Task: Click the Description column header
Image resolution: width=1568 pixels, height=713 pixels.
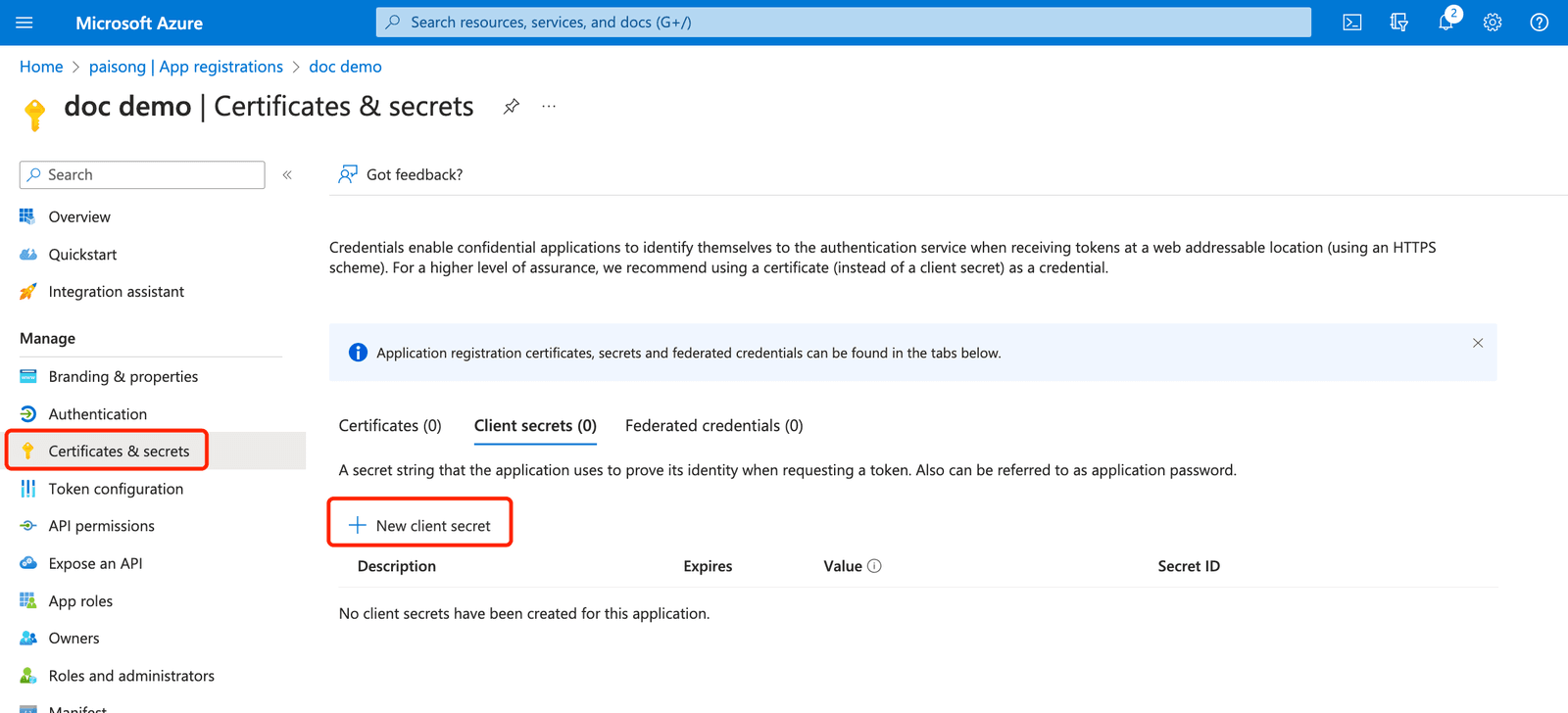Action: pyautogui.click(x=397, y=566)
